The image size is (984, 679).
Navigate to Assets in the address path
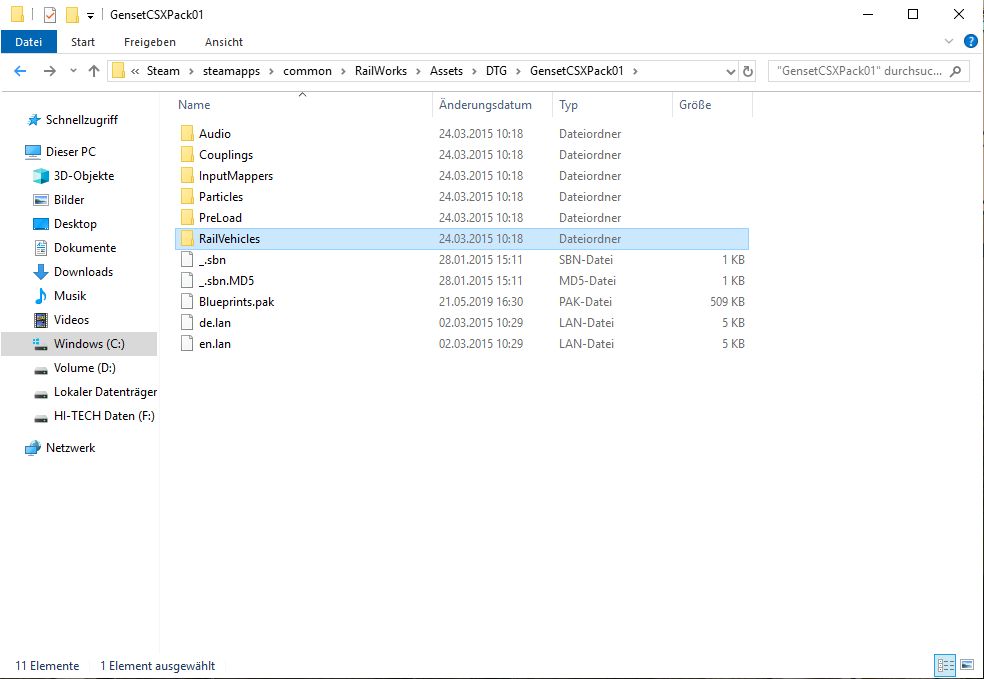[x=446, y=71]
